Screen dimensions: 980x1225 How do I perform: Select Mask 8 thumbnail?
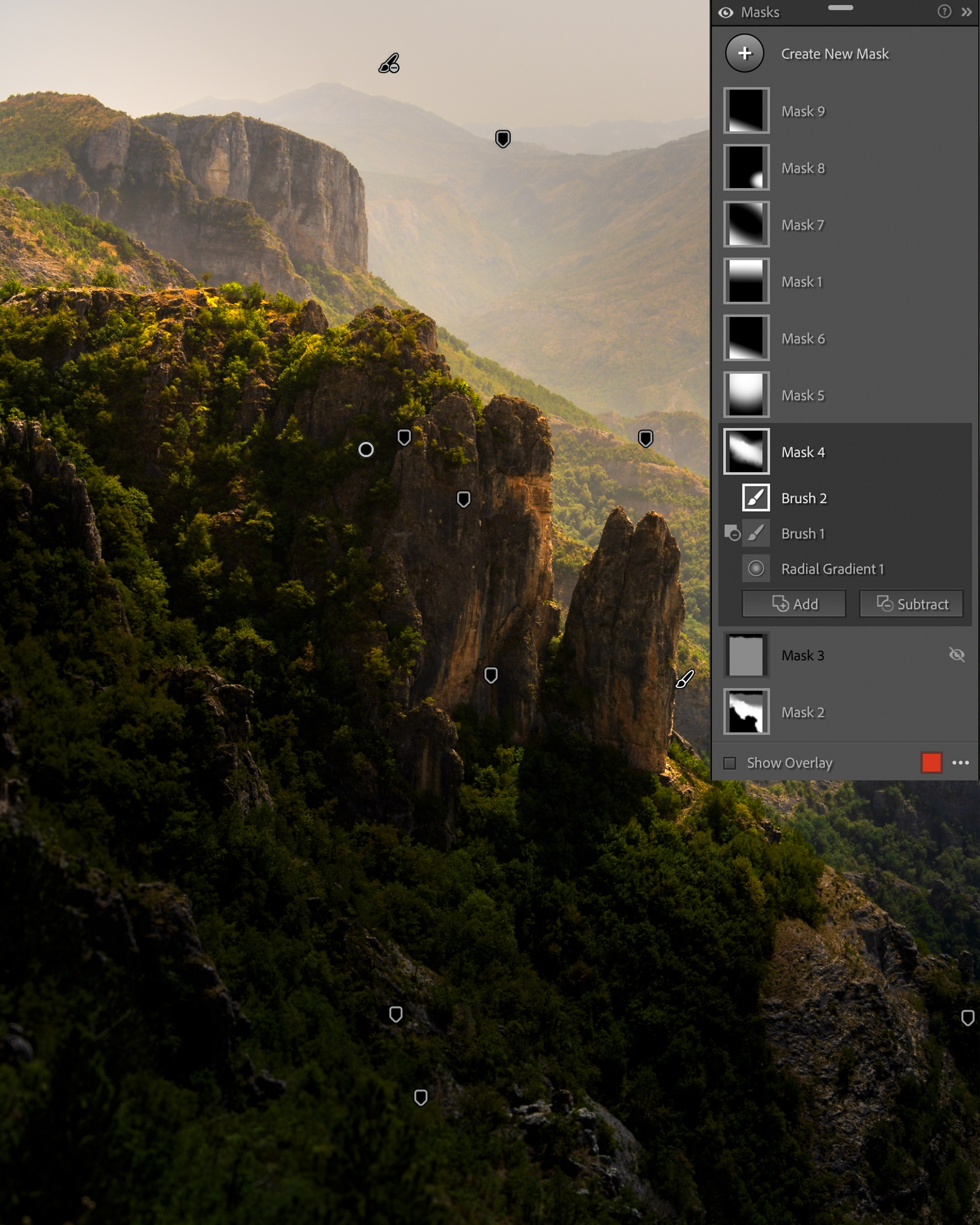pos(746,168)
